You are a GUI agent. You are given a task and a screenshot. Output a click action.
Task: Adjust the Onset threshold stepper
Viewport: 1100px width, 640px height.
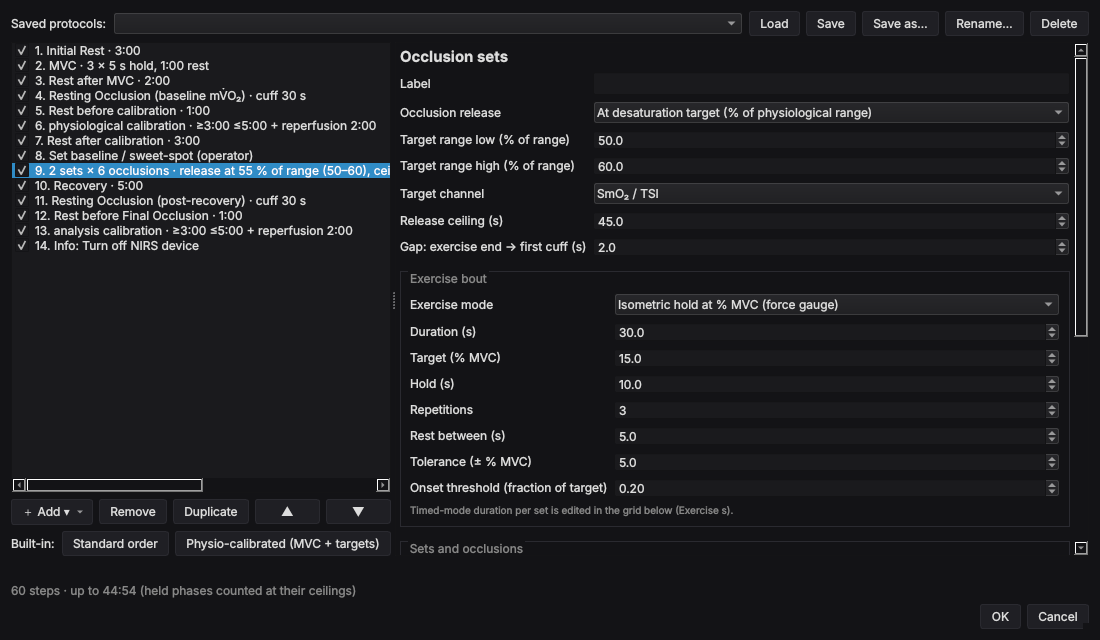1052,488
